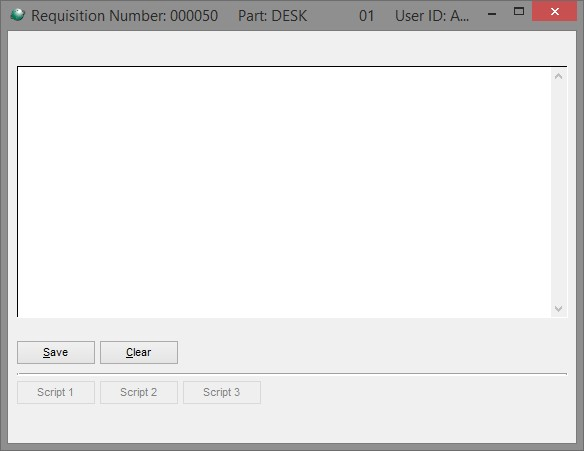Click the Script 3 button

(222, 392)
